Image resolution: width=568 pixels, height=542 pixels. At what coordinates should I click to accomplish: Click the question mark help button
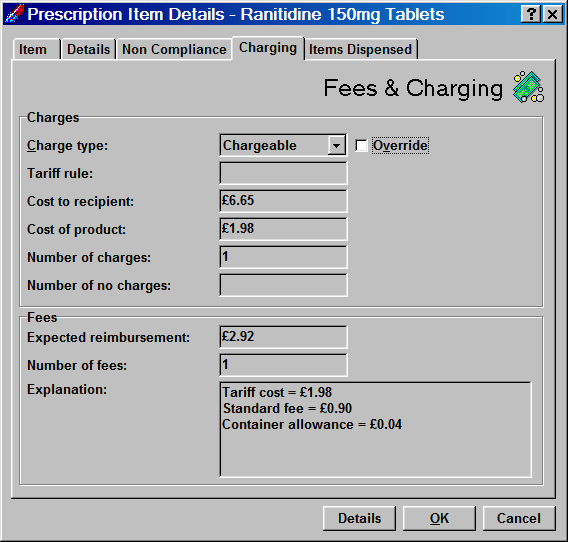[531, 14]
